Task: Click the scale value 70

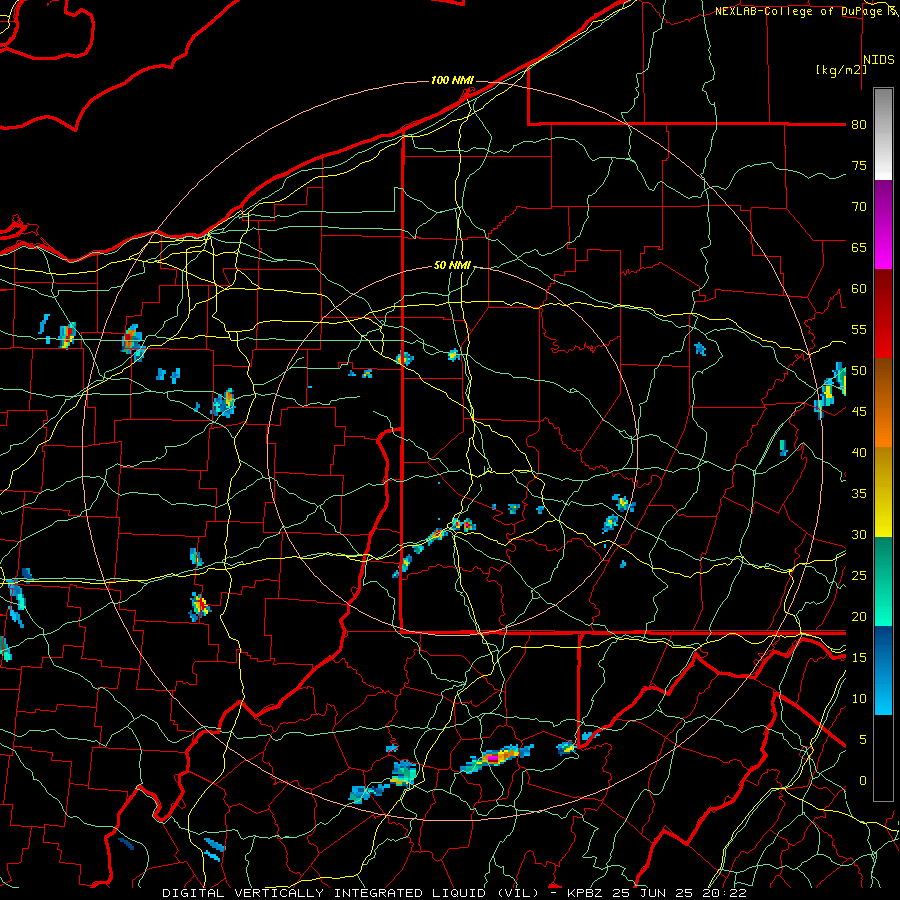Action: (859, 207)
